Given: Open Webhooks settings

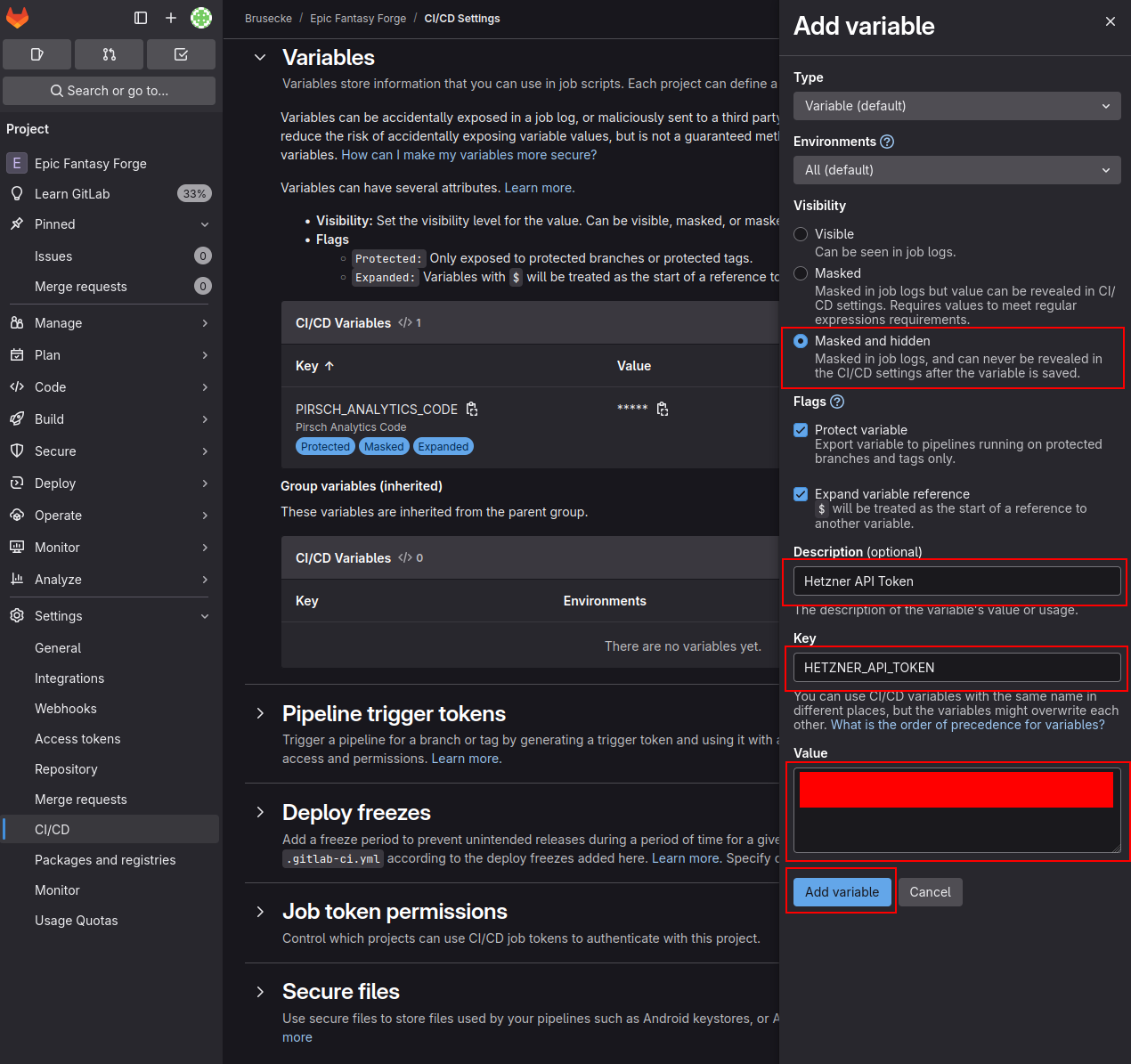Looking at the screenshot, I should click(109, 709).
